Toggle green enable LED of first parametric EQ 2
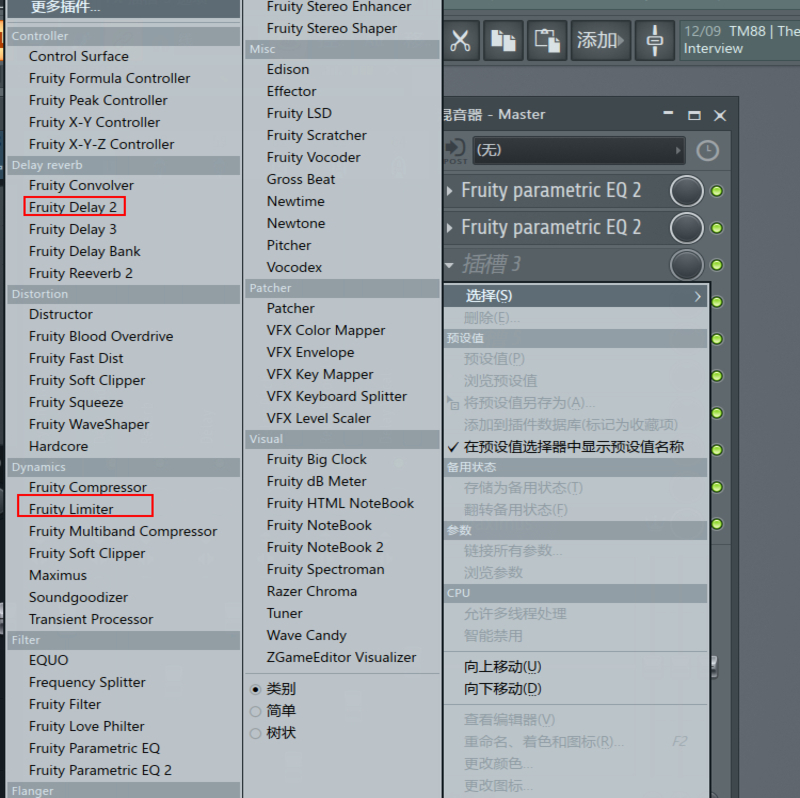This screenshot has height=798, width=800. [x=717, y=191]
